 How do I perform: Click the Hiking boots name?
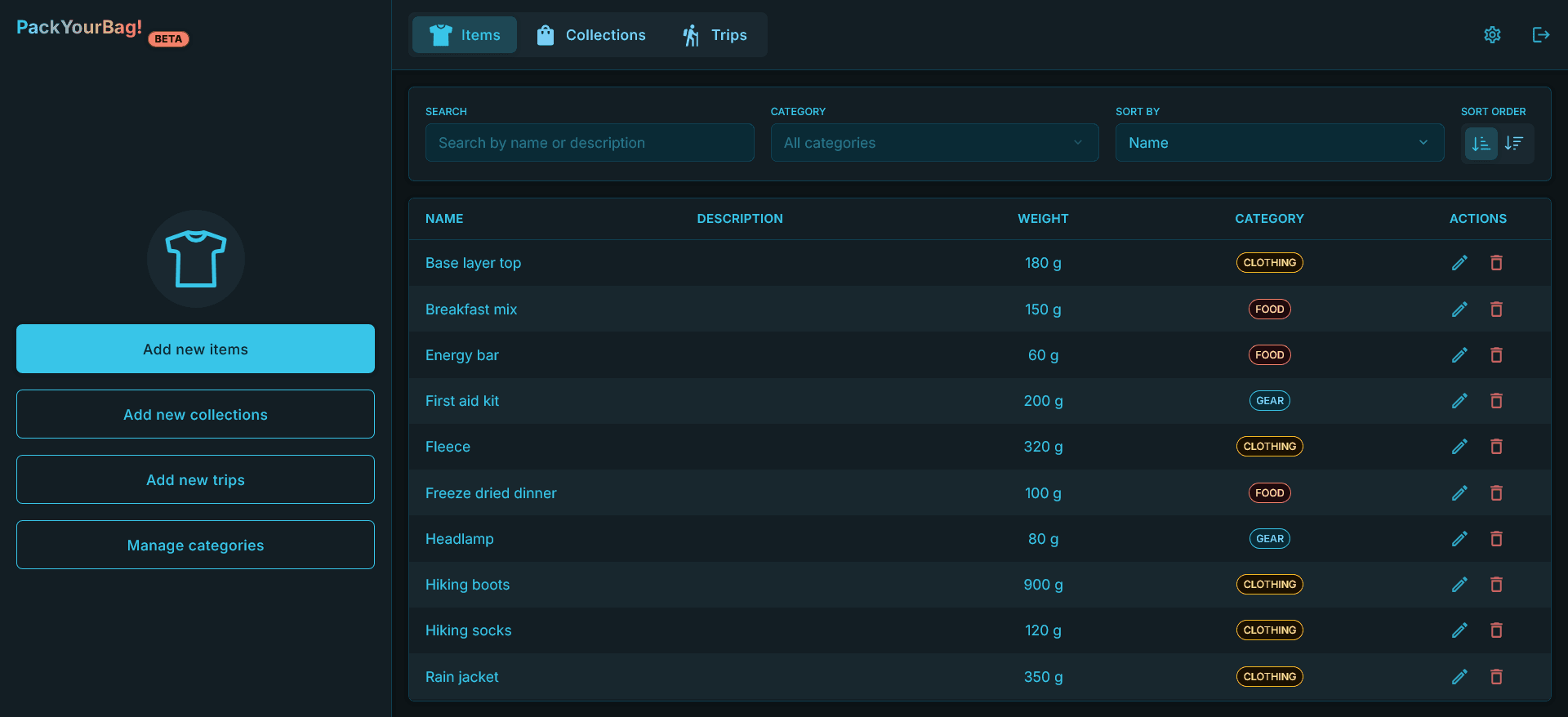tap(467, 585)
